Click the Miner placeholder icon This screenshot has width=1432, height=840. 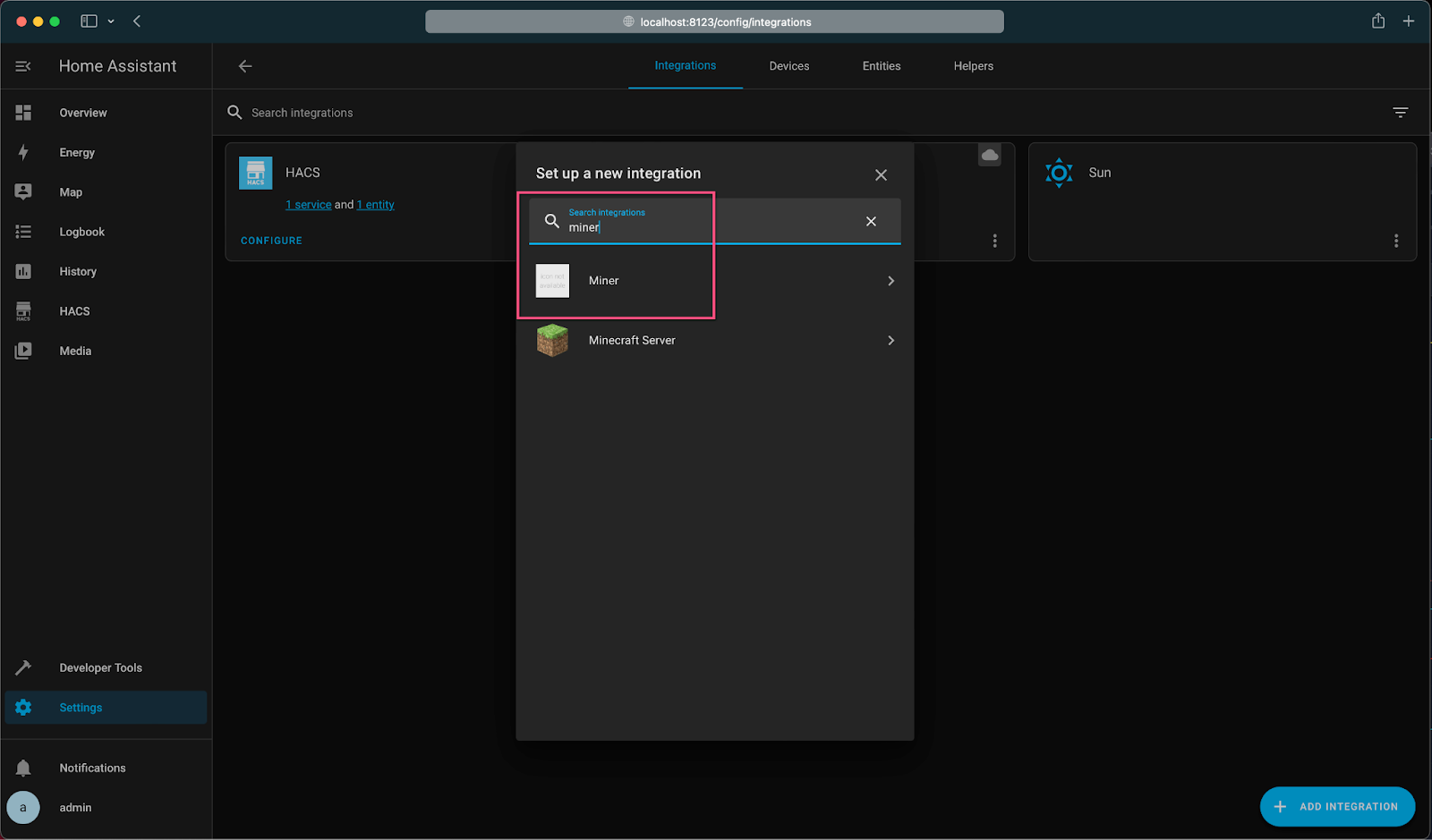[x=552, y=281]
